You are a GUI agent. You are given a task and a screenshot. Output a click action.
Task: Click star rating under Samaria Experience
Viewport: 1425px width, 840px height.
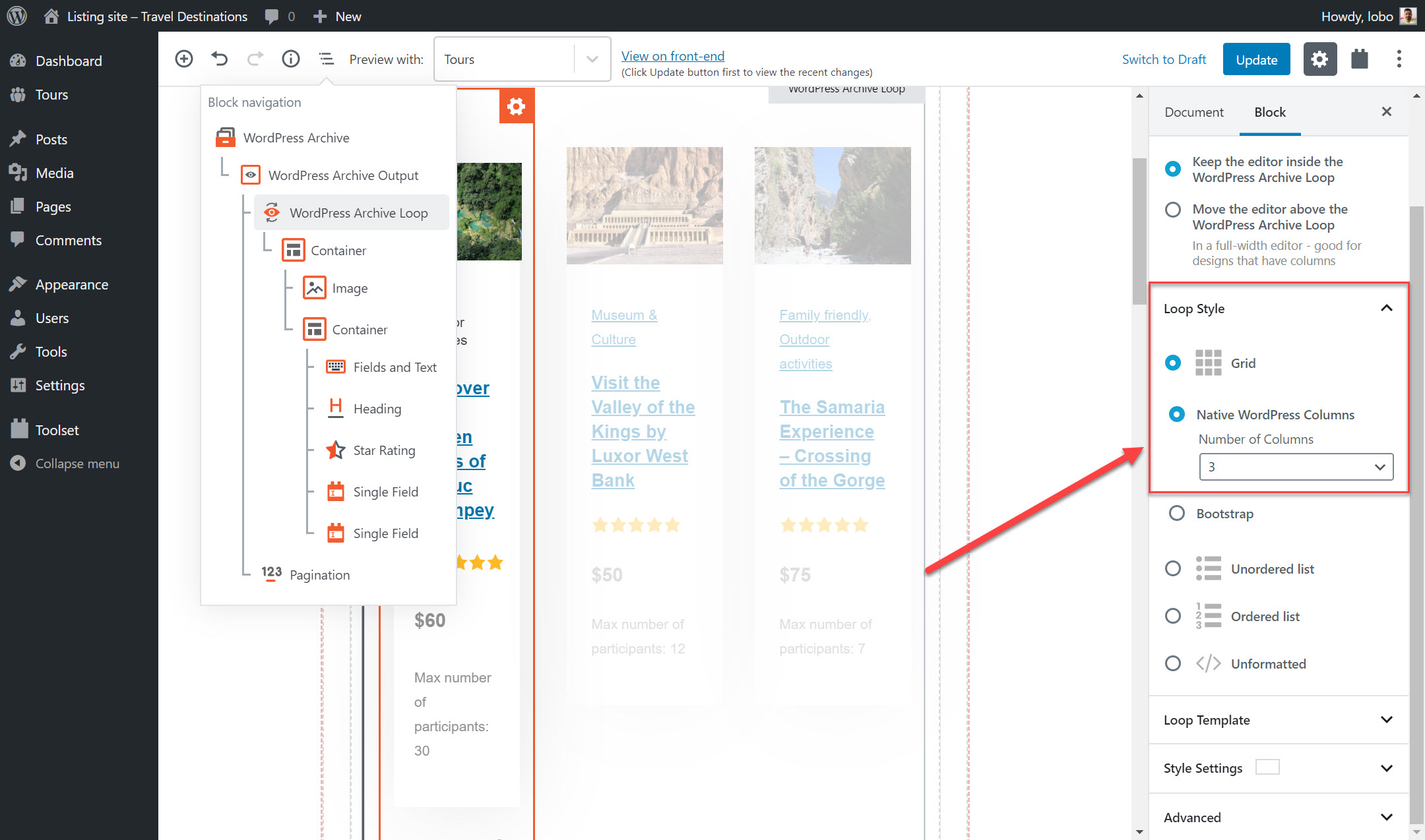(823, 525)
